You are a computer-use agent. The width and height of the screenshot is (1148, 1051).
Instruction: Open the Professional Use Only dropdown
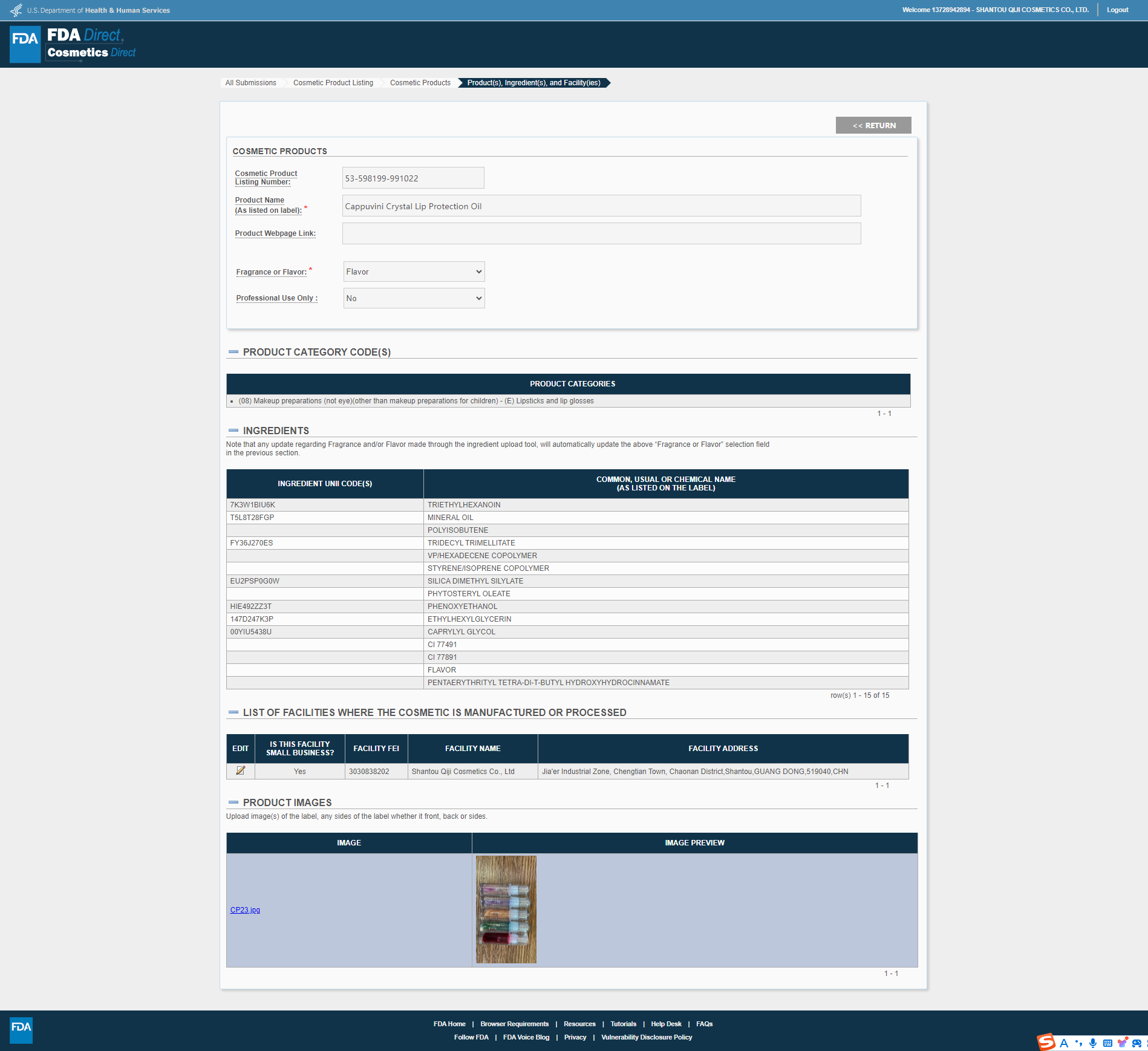(x=414, y=298)
